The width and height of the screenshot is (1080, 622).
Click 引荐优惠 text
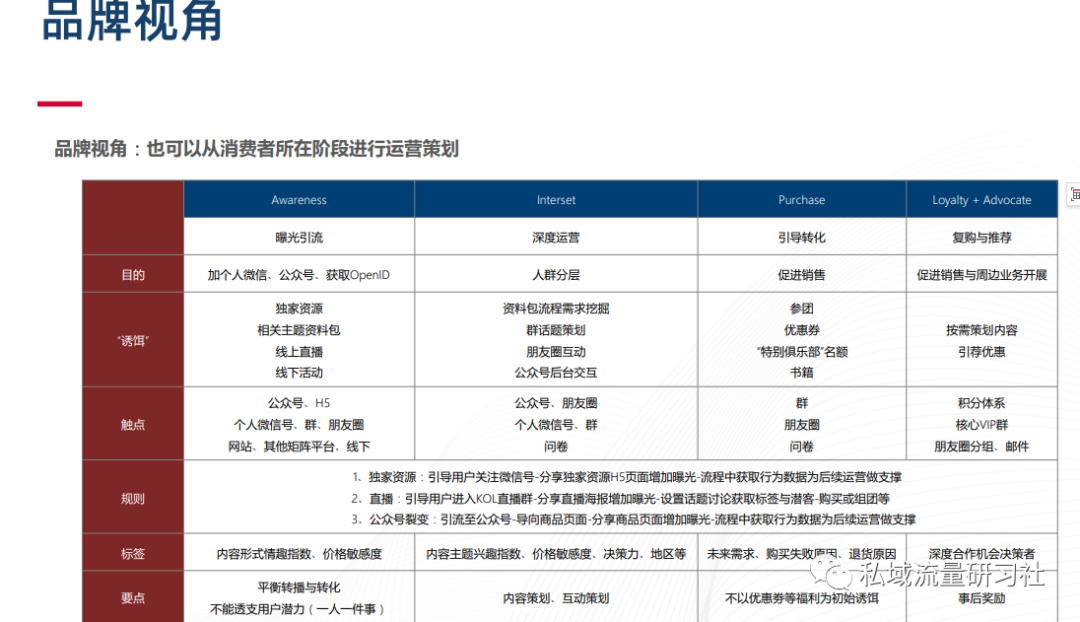coord(982,351)
